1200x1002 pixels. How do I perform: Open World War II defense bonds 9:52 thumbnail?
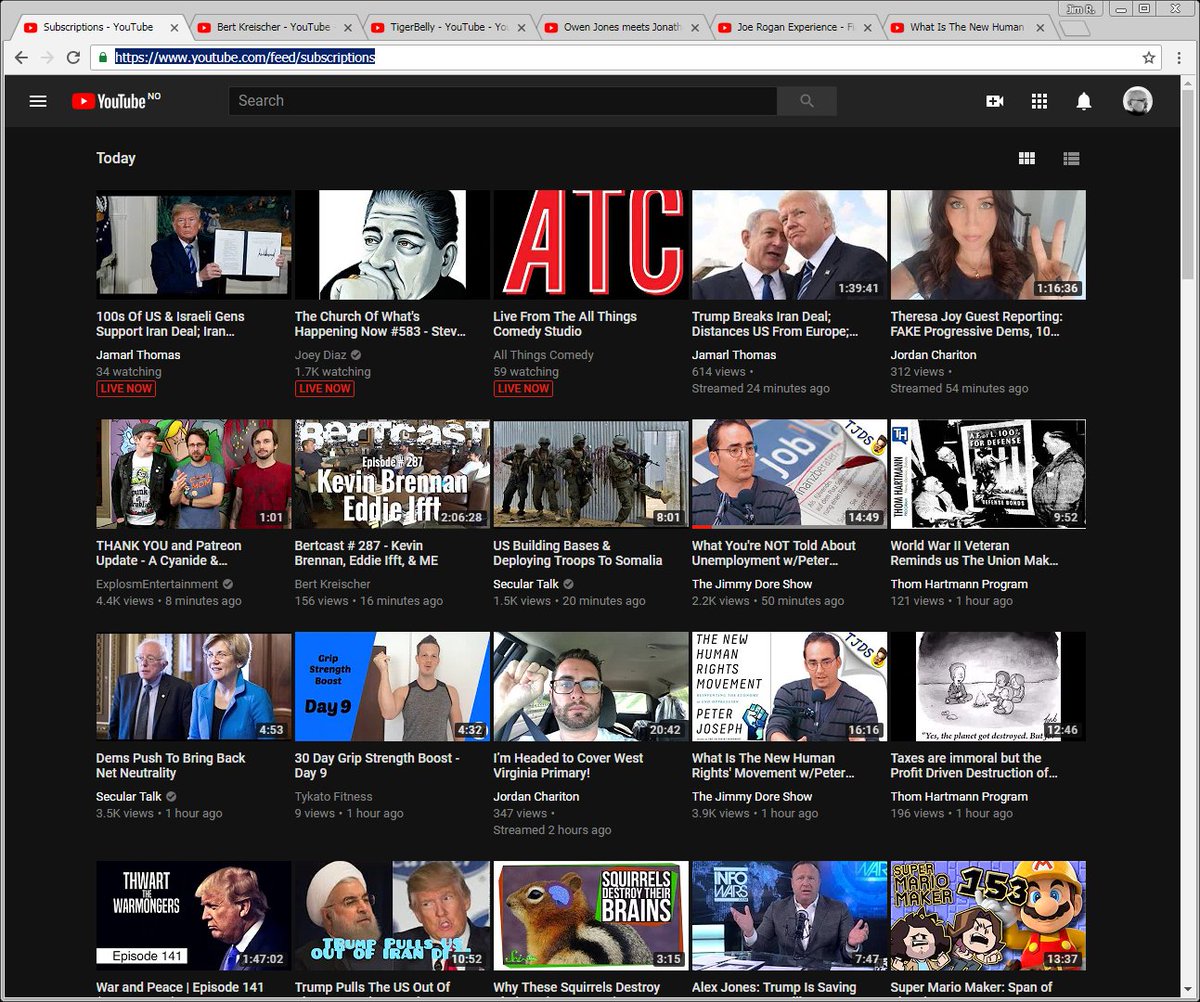tap(988, 474)
